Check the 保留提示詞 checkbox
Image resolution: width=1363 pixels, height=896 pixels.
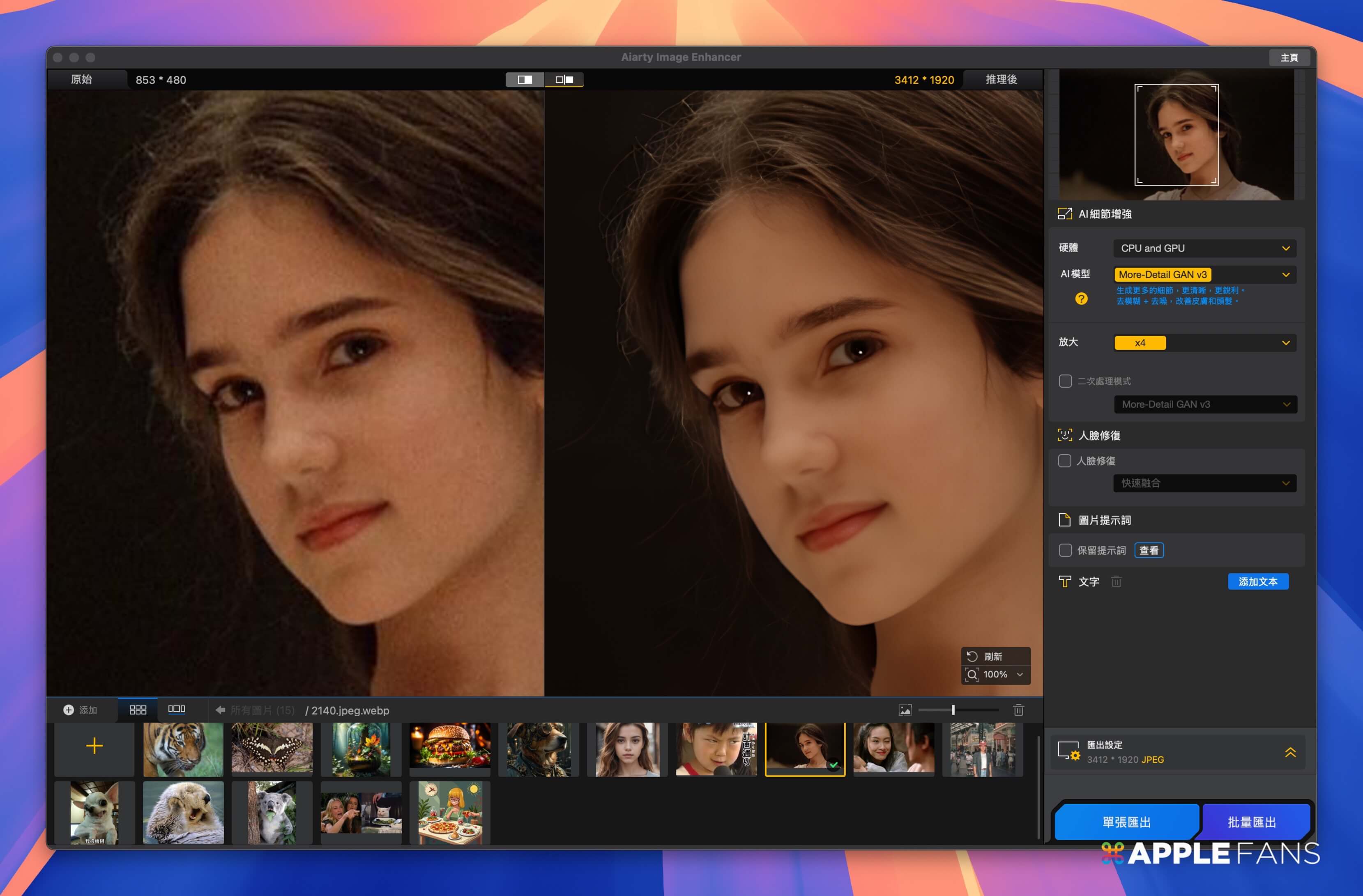click(x=1065, y=550)
